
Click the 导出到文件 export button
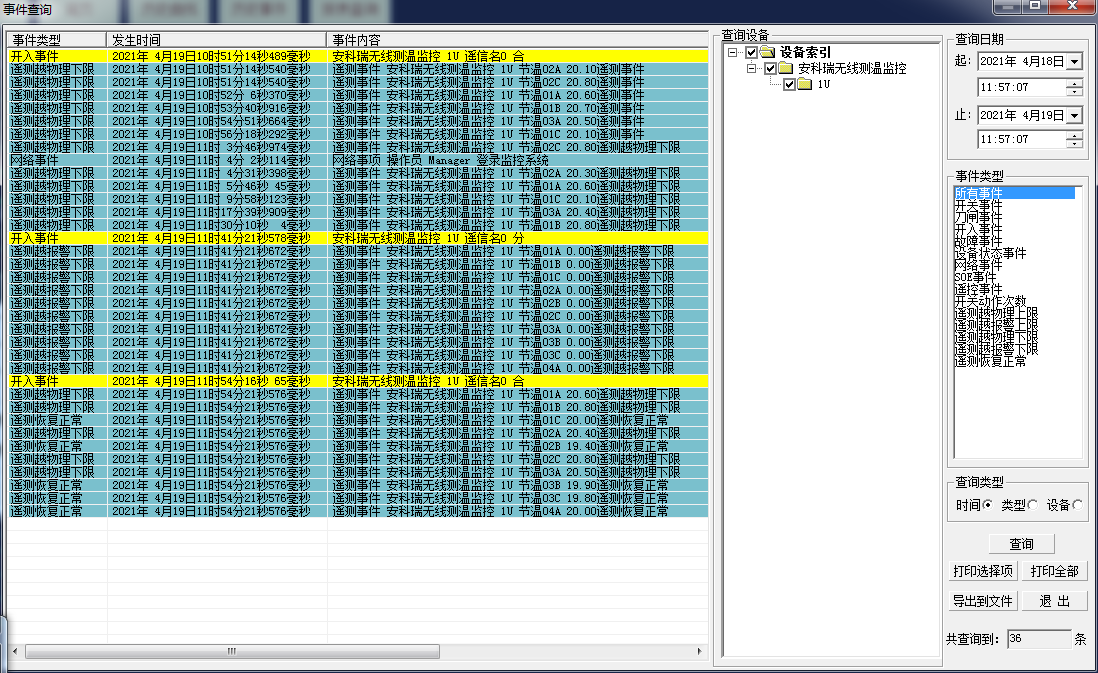(x=983, y=600)
